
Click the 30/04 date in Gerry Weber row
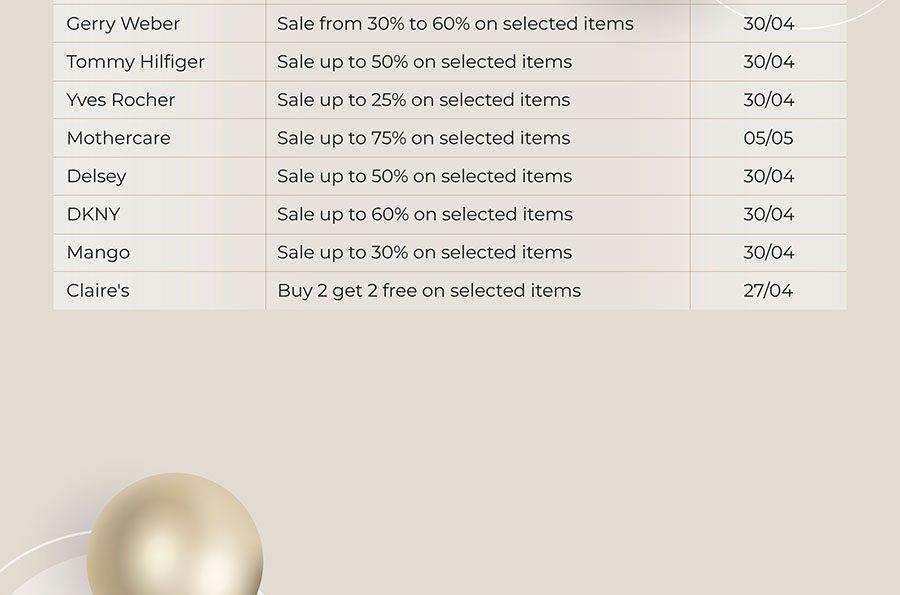click(769, 24)
